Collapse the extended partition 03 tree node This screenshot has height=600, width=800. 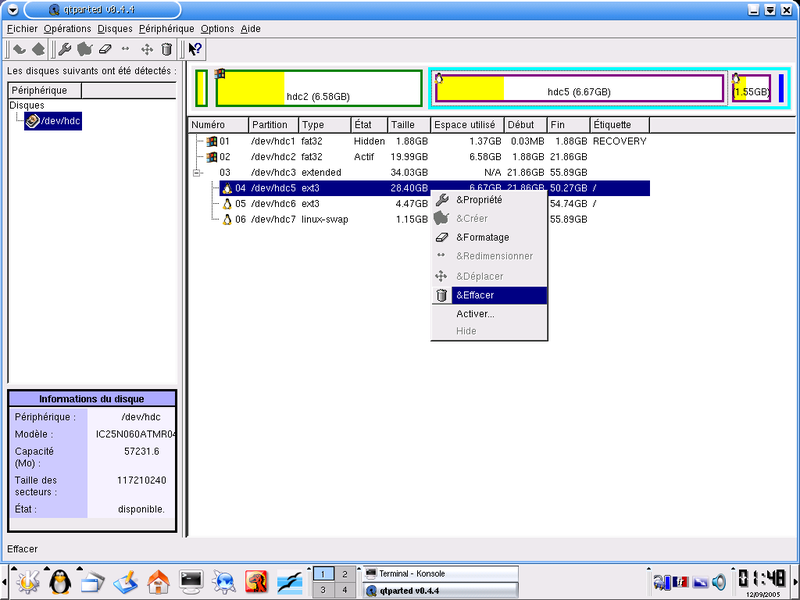tap(197, 173)
